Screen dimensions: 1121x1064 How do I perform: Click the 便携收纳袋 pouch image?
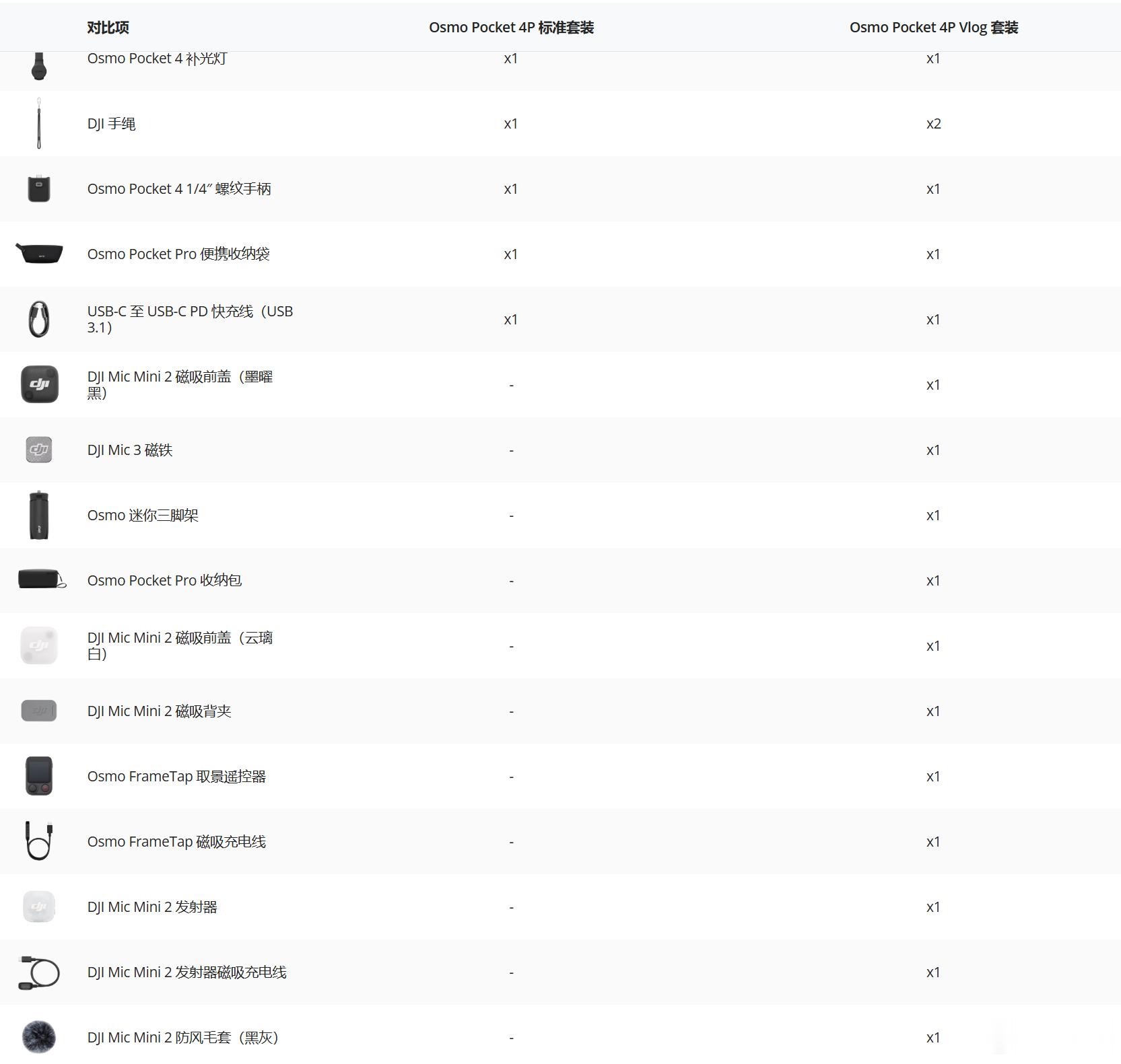tap(39, 254)
